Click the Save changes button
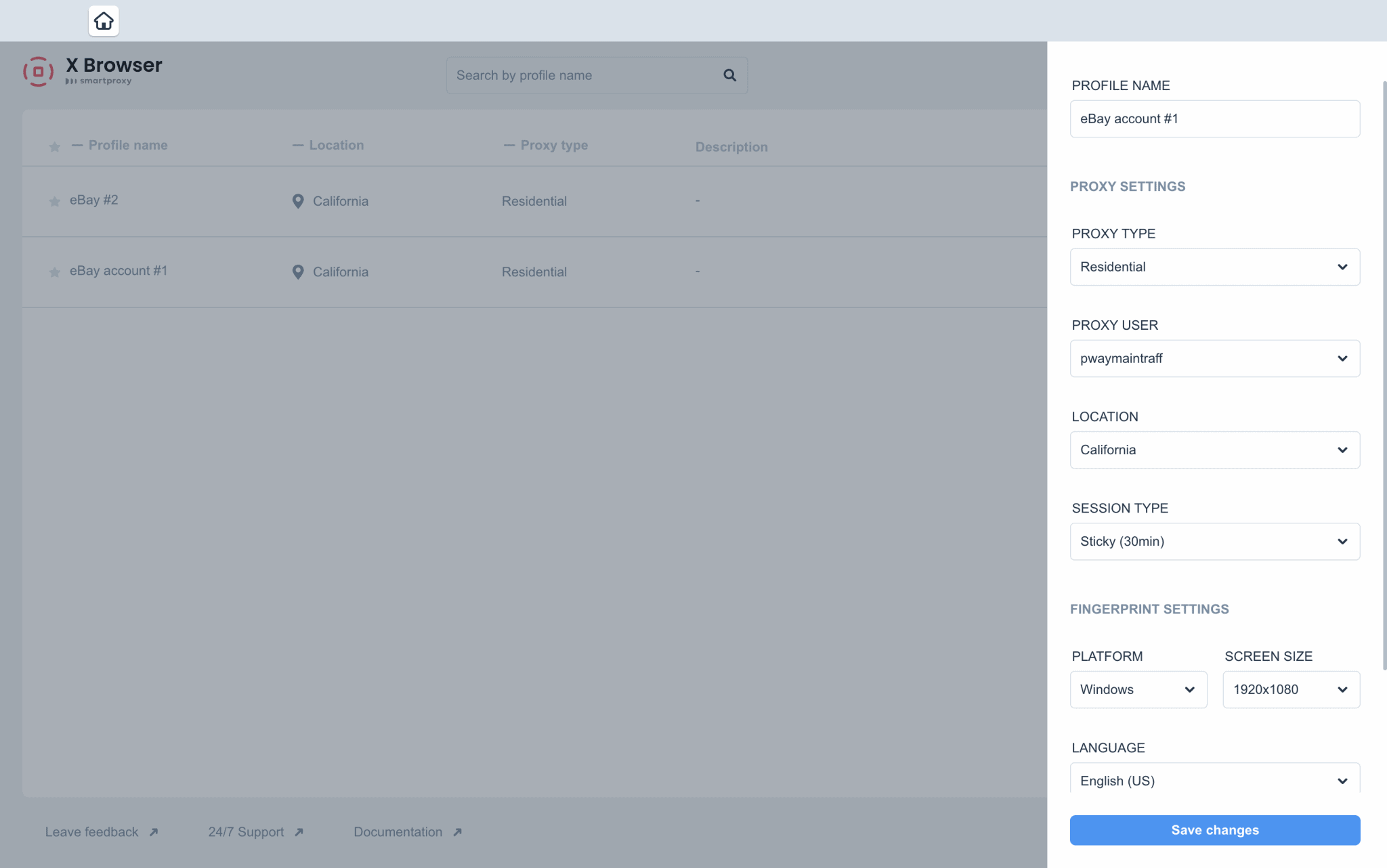 [1215, 830]
